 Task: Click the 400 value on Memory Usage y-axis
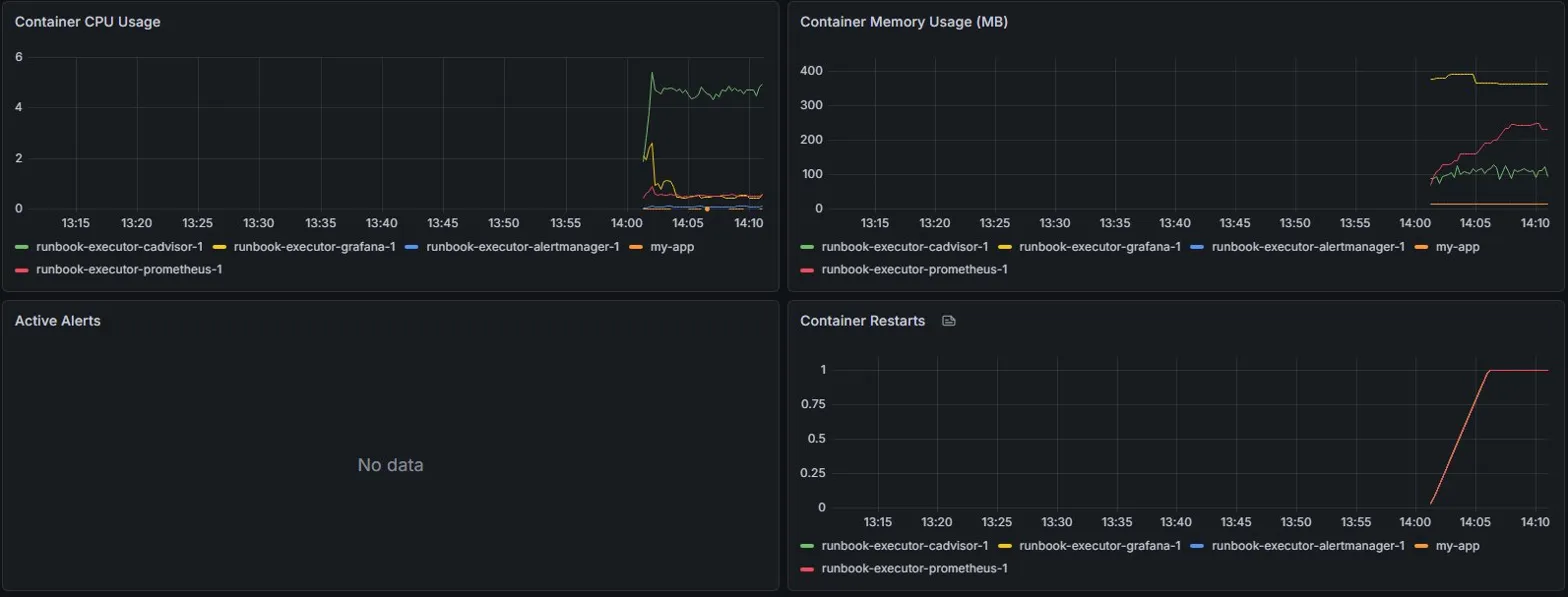812,71
